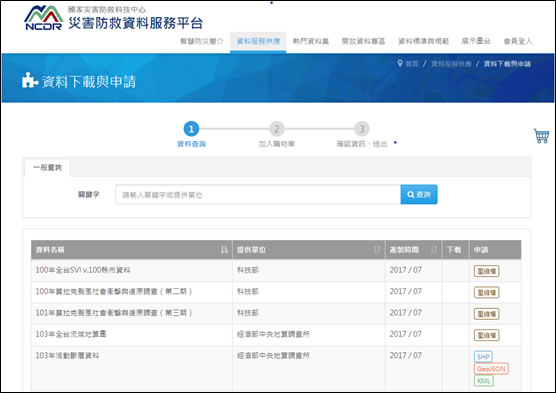
Task: Click step 2 circle 加入購物車
Action: click(277, 129)
